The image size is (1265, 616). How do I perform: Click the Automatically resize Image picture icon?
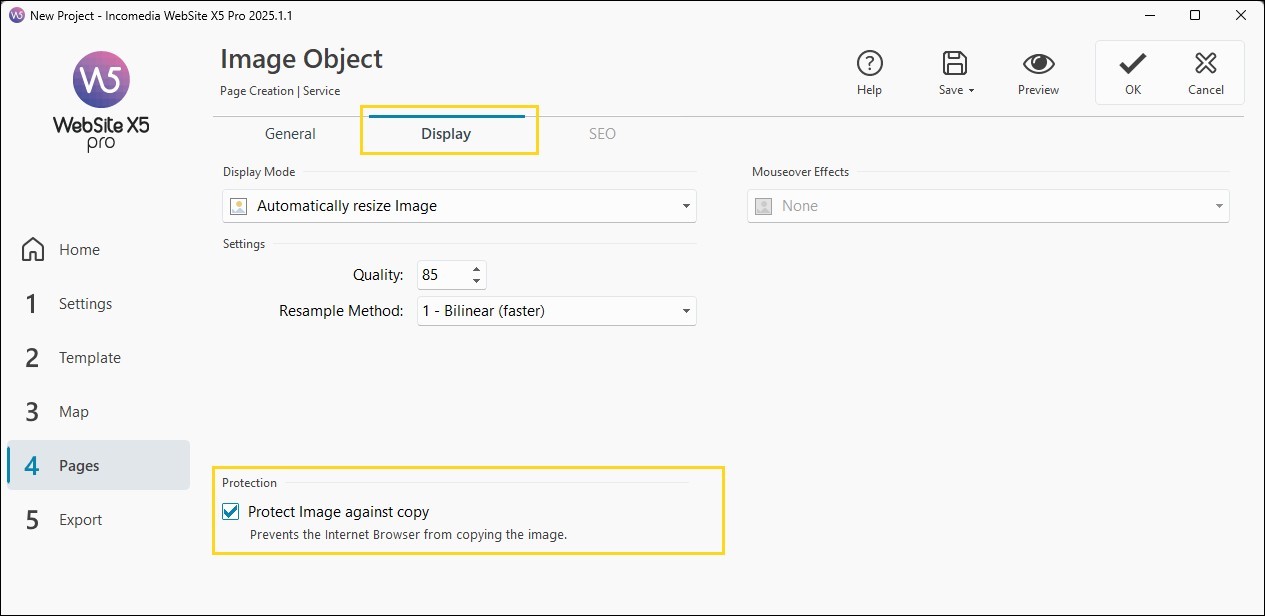coord(238,206)
